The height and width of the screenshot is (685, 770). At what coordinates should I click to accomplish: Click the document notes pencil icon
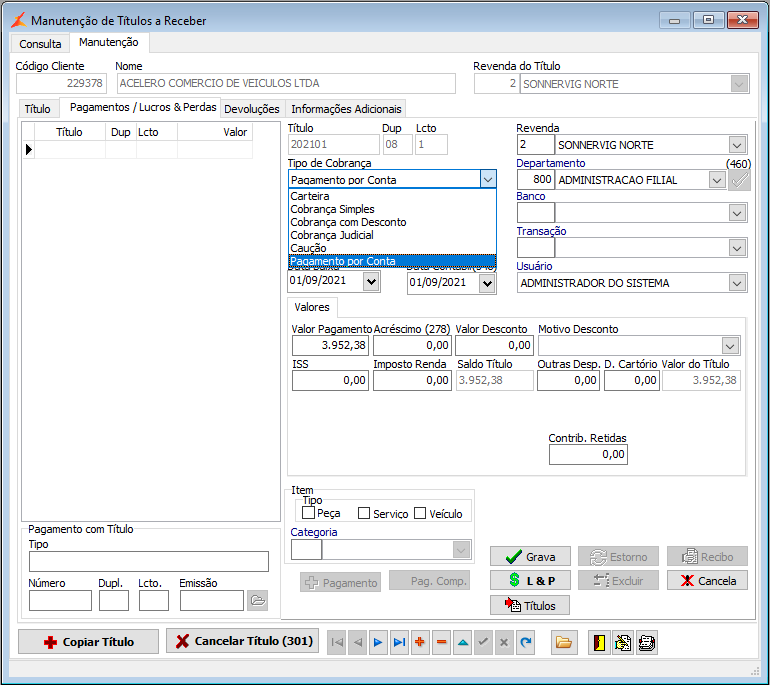[x=623, y=642]
